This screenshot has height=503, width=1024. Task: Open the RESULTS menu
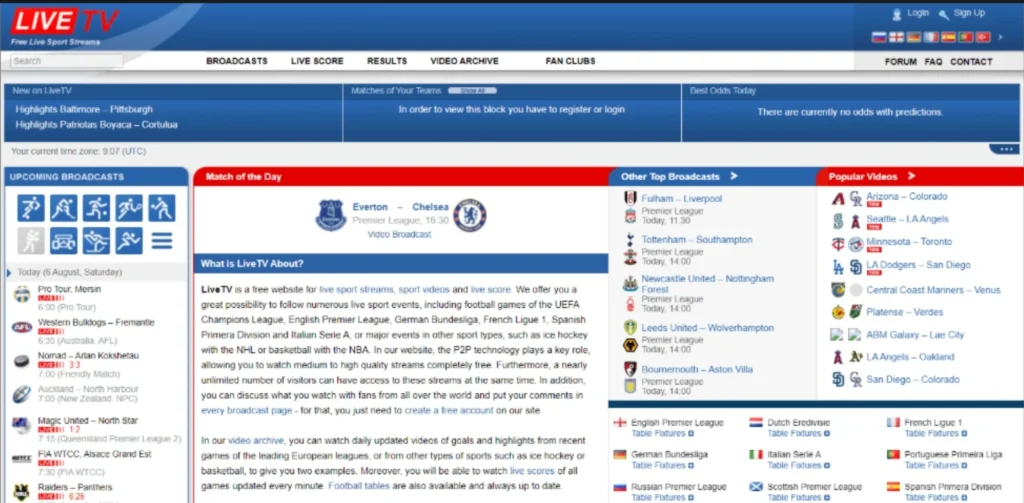(x=387, y=61)
